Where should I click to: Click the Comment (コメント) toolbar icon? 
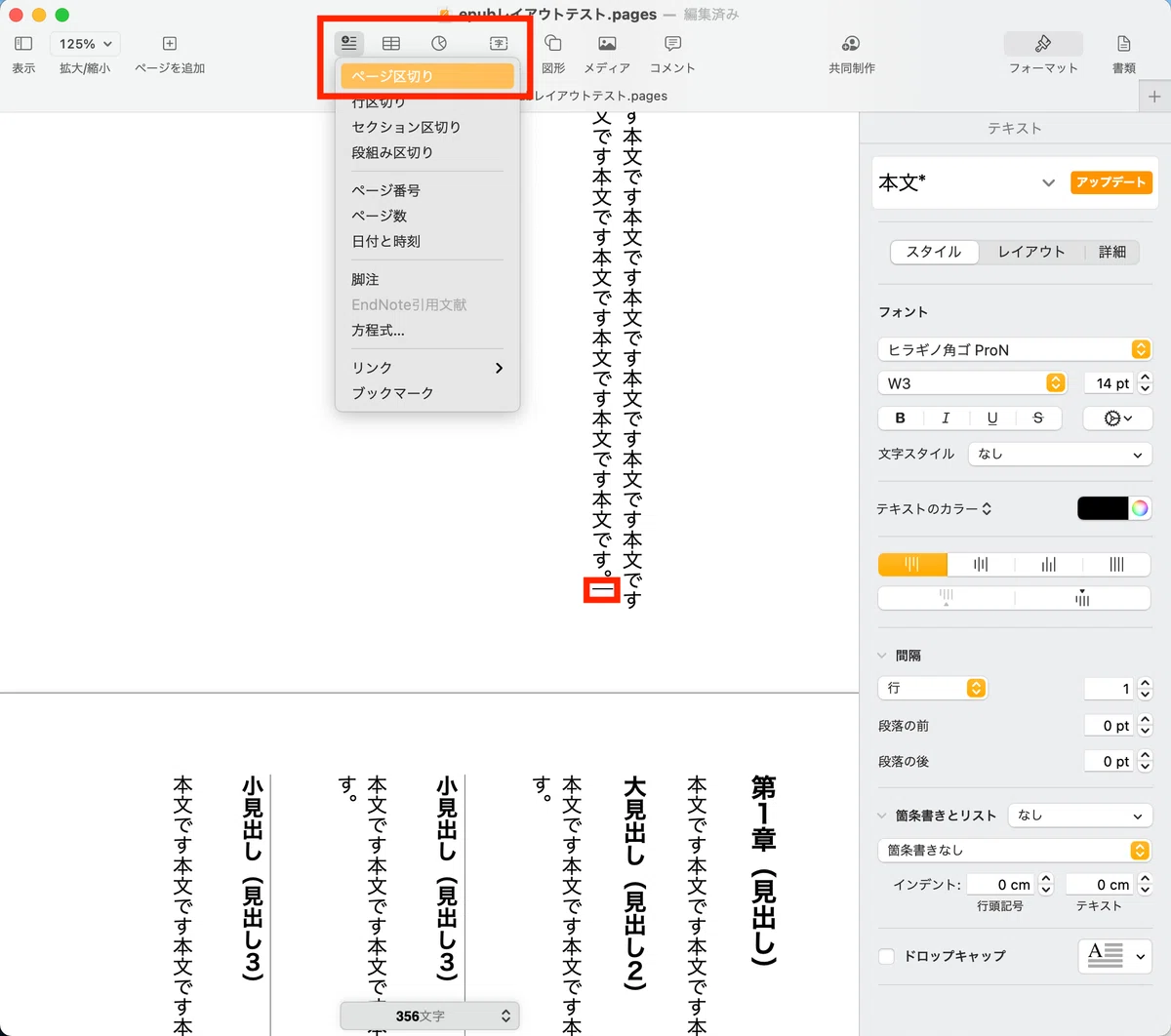coord(672,43)
